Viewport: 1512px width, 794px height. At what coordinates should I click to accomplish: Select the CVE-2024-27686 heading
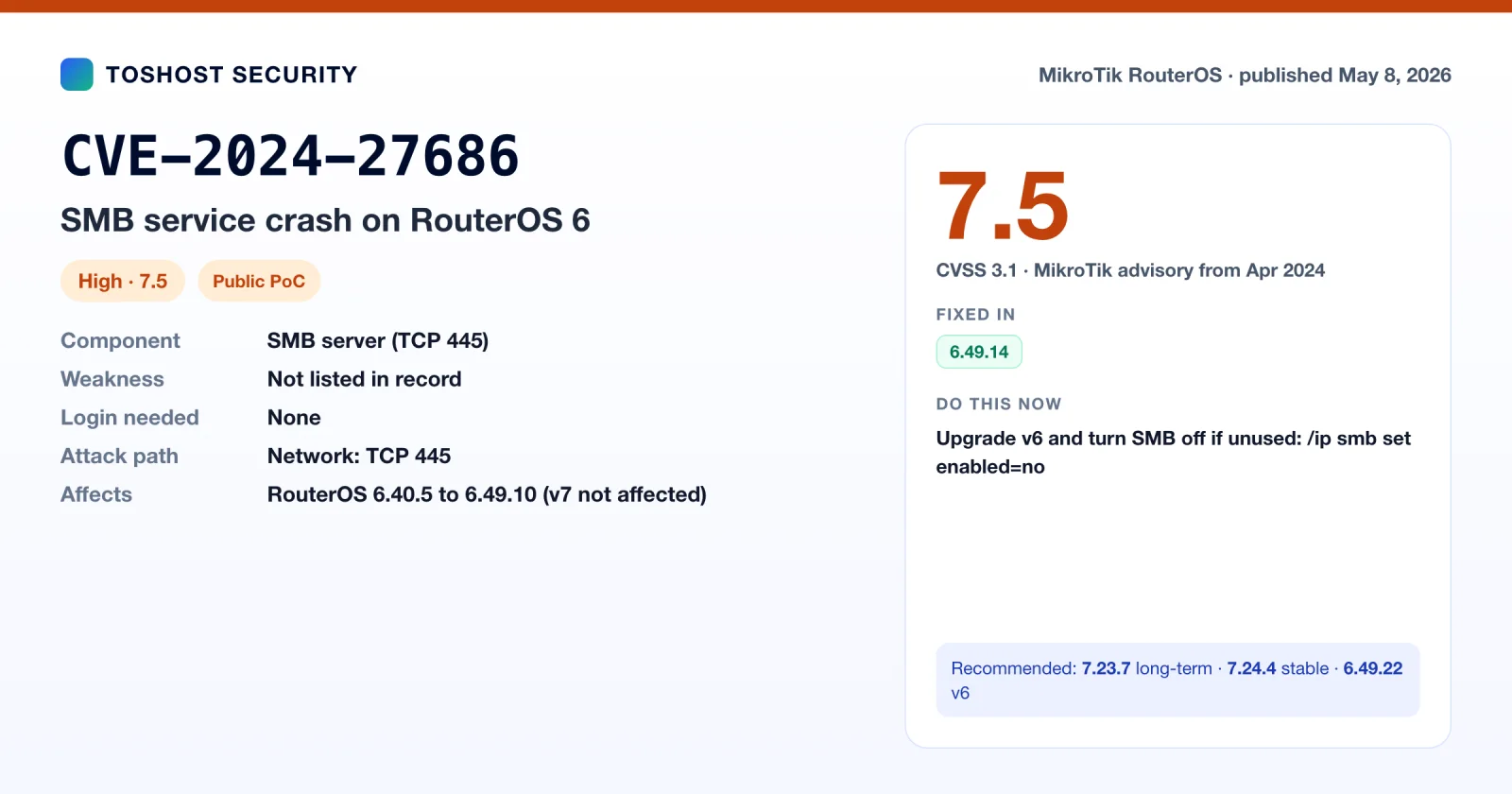pos(290,156)
